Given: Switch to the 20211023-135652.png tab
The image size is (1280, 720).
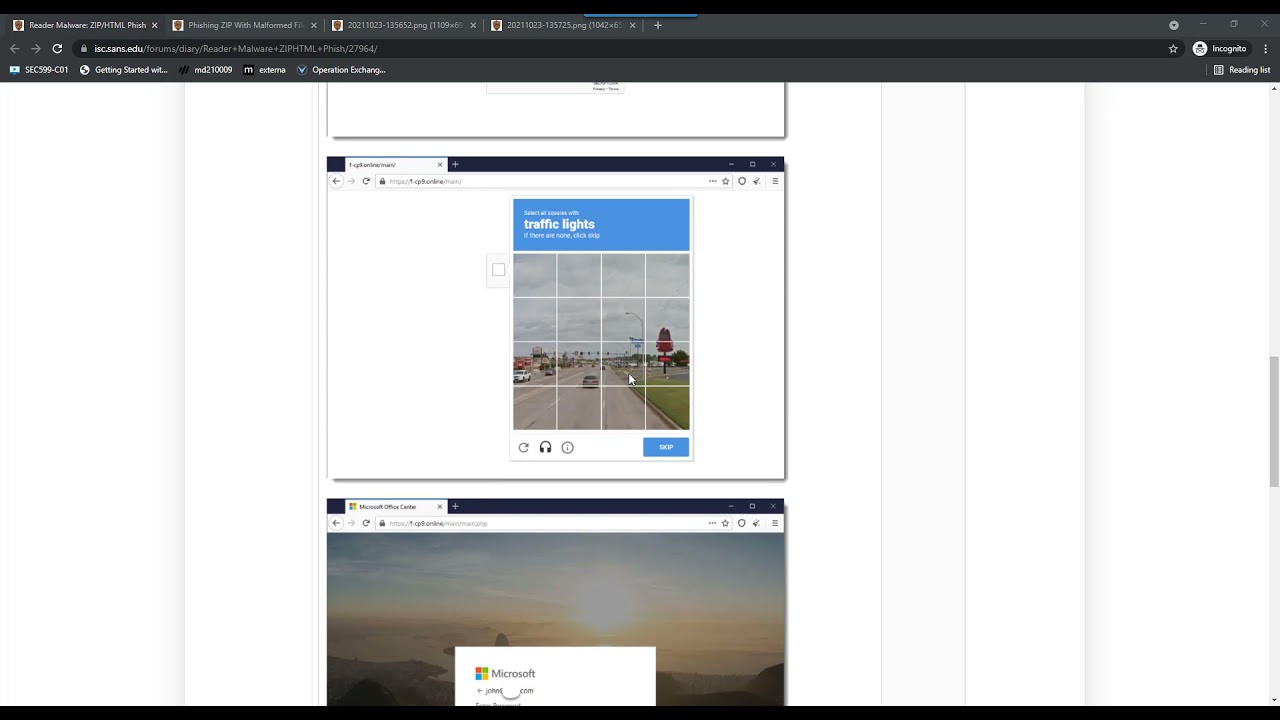Looking at the screenshot, I should point(403,25).
